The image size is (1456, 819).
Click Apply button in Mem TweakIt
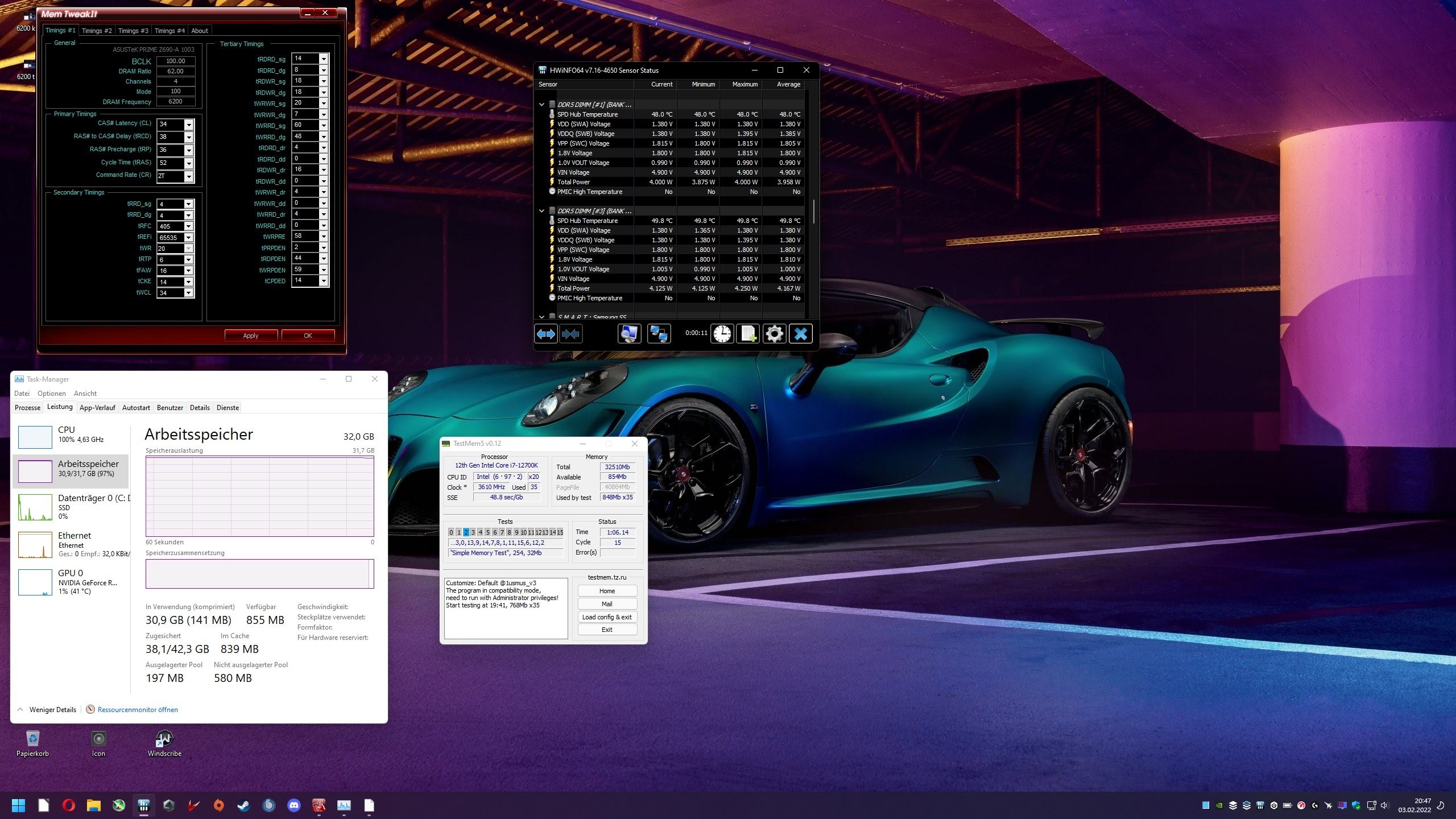click(x=251, y=336)
